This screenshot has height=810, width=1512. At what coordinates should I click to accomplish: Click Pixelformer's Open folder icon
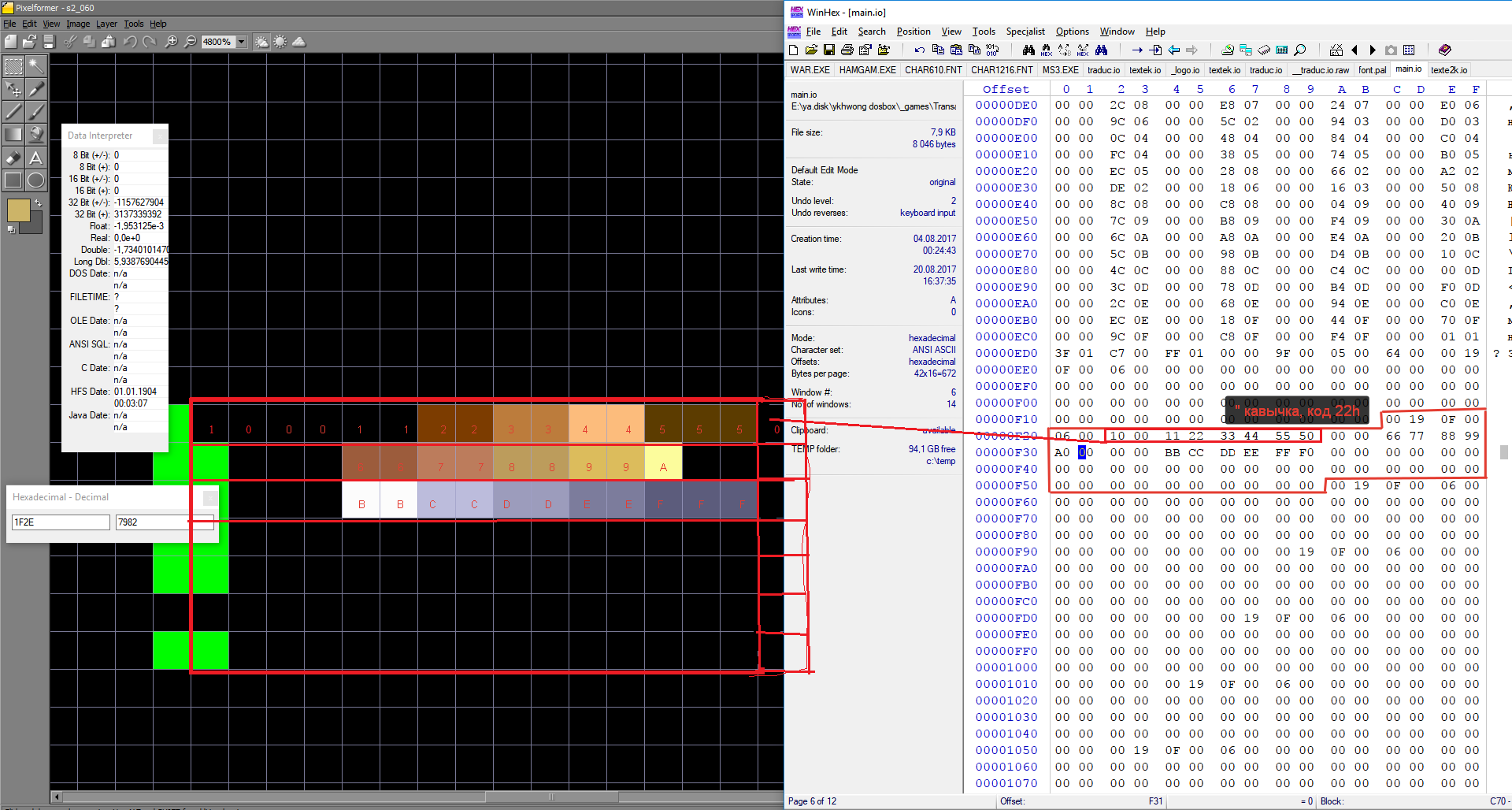30,42
